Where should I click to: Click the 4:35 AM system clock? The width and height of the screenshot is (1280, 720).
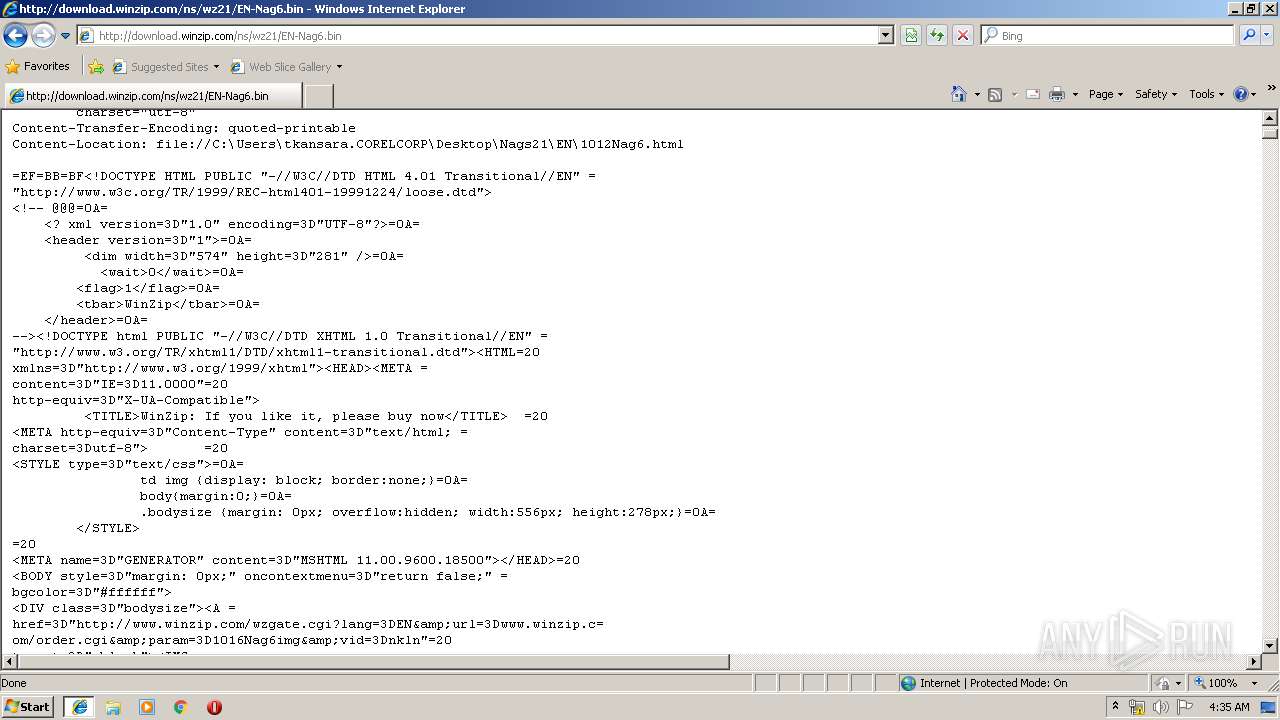click(1229, 707)
